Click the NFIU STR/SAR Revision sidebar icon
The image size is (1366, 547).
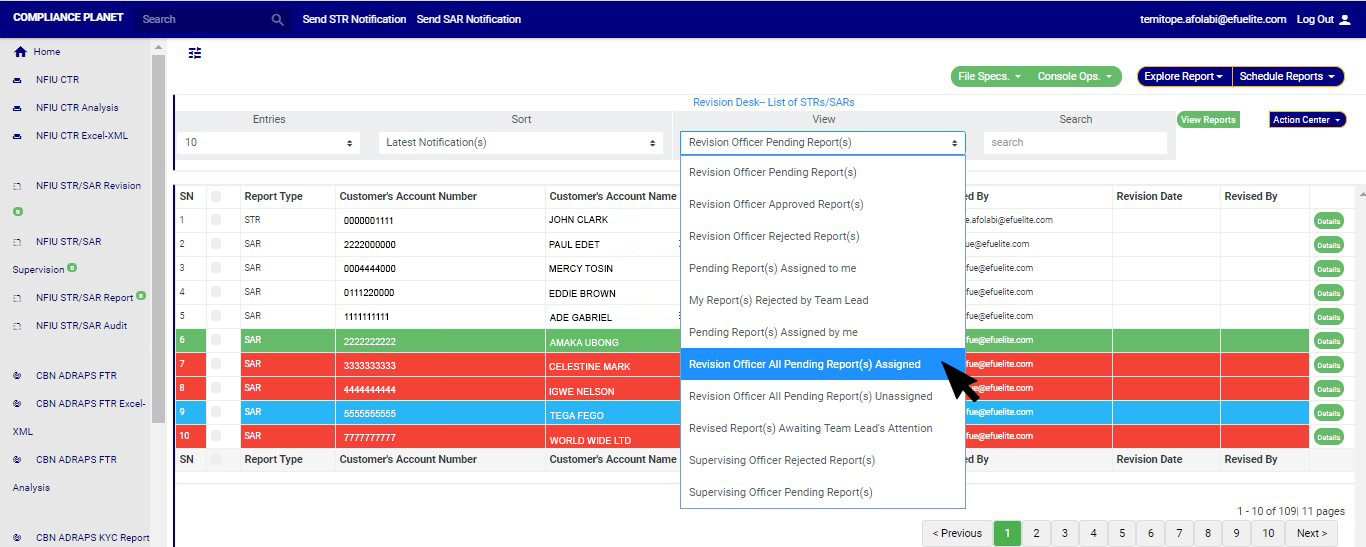pyautogui.click(x=17, y=186)
